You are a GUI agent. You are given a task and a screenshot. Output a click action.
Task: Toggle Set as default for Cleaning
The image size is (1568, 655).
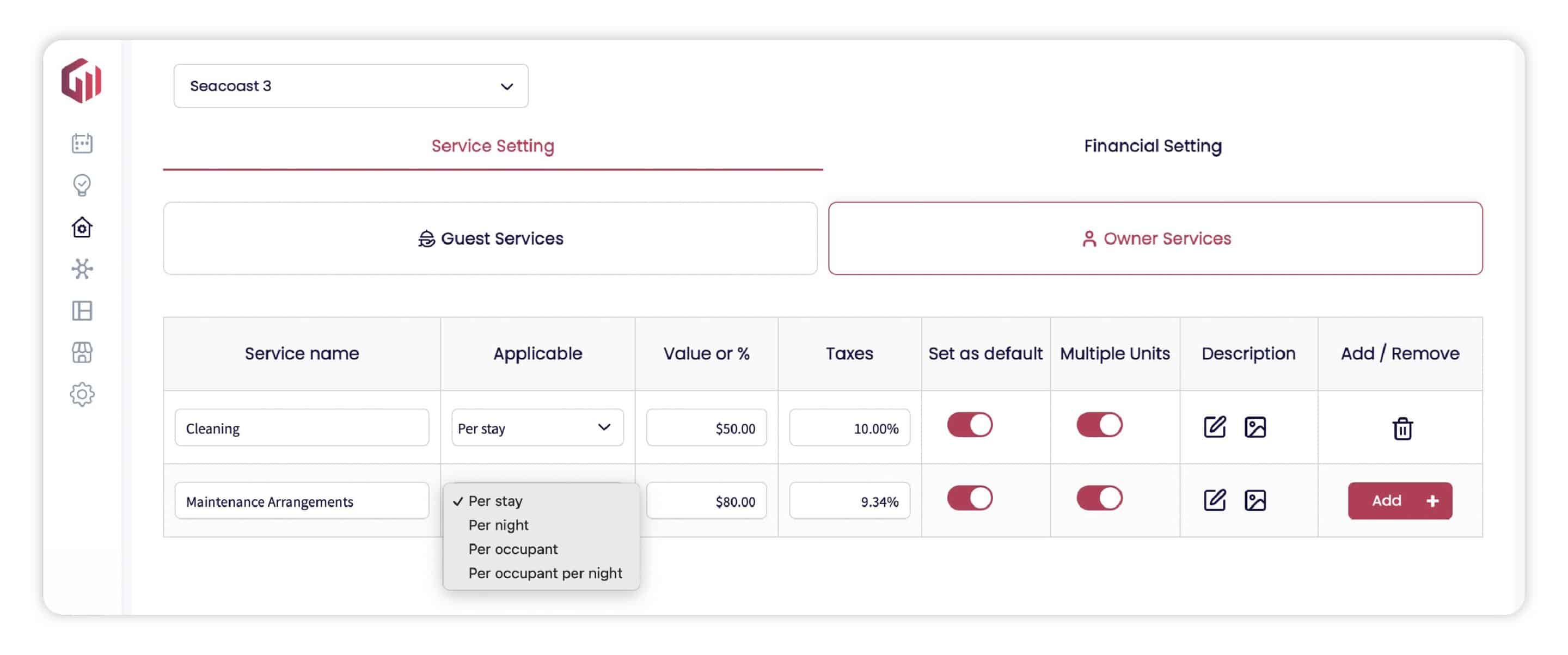point(970,424)
